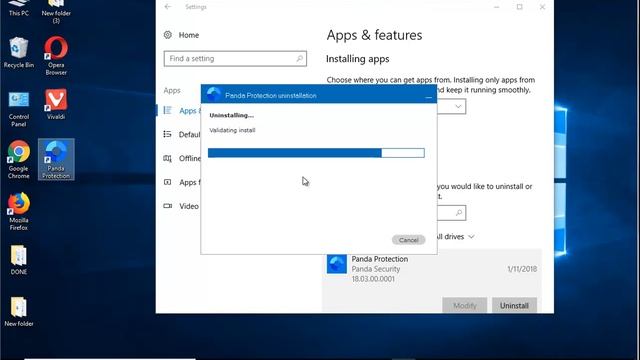Image resolution: width=640 pixels, height=360 pixels.
Task: Focus the app list search field
Action: pos(451,213)
